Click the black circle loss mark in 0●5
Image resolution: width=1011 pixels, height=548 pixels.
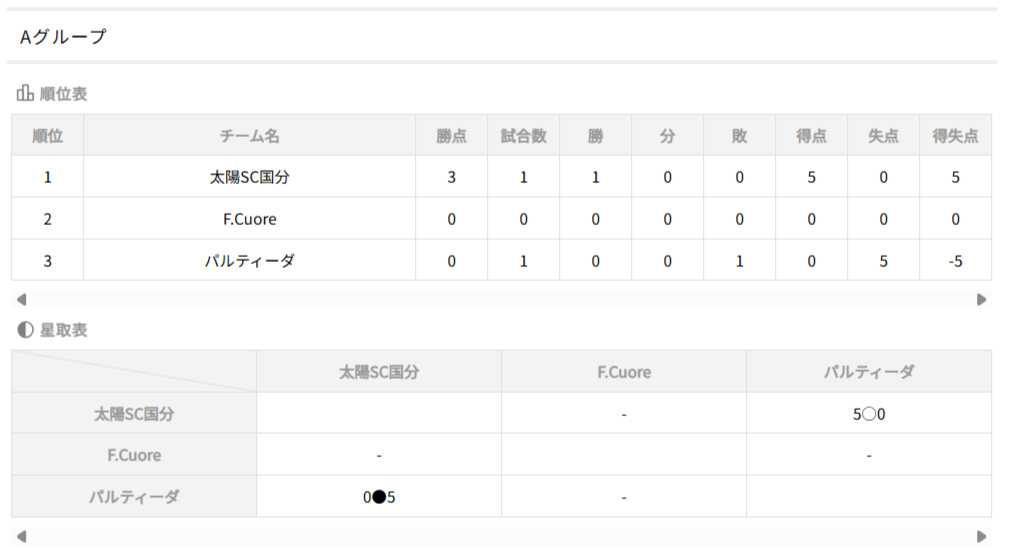[379, 497]
